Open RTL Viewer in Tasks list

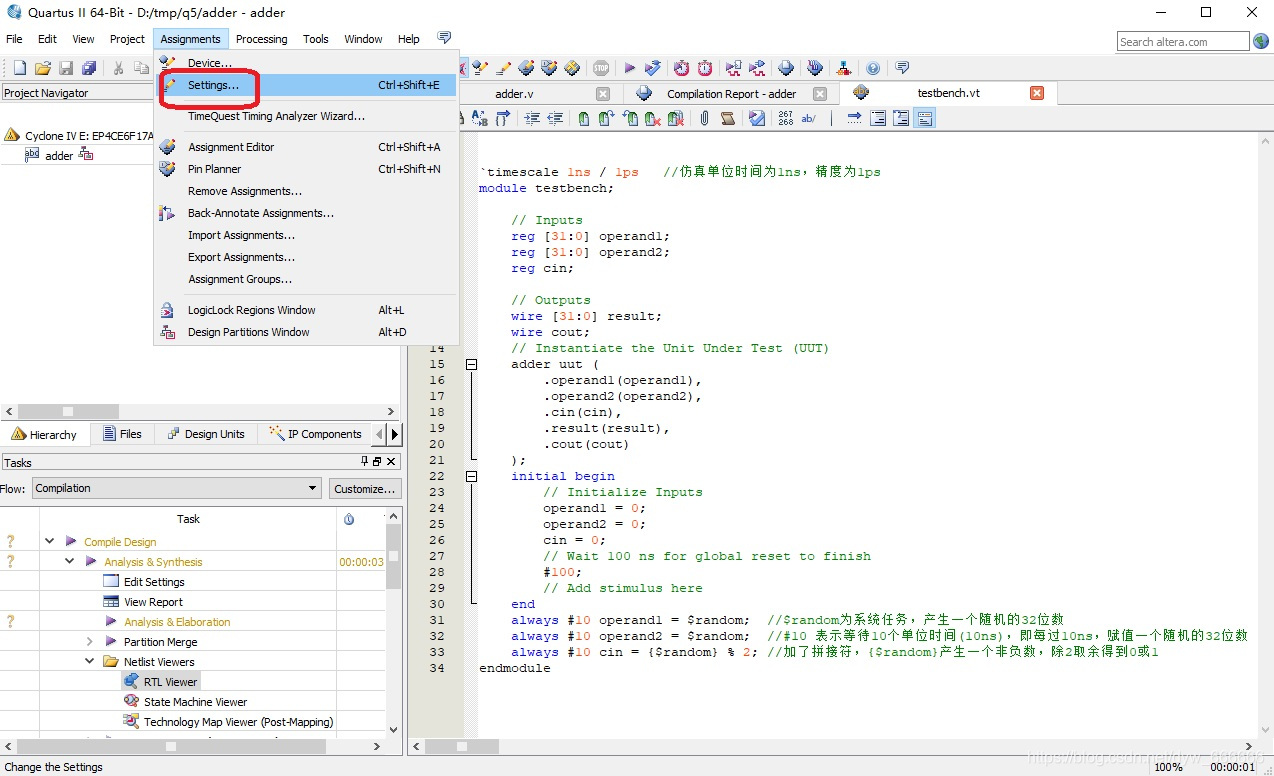click(x=170, y=682)
